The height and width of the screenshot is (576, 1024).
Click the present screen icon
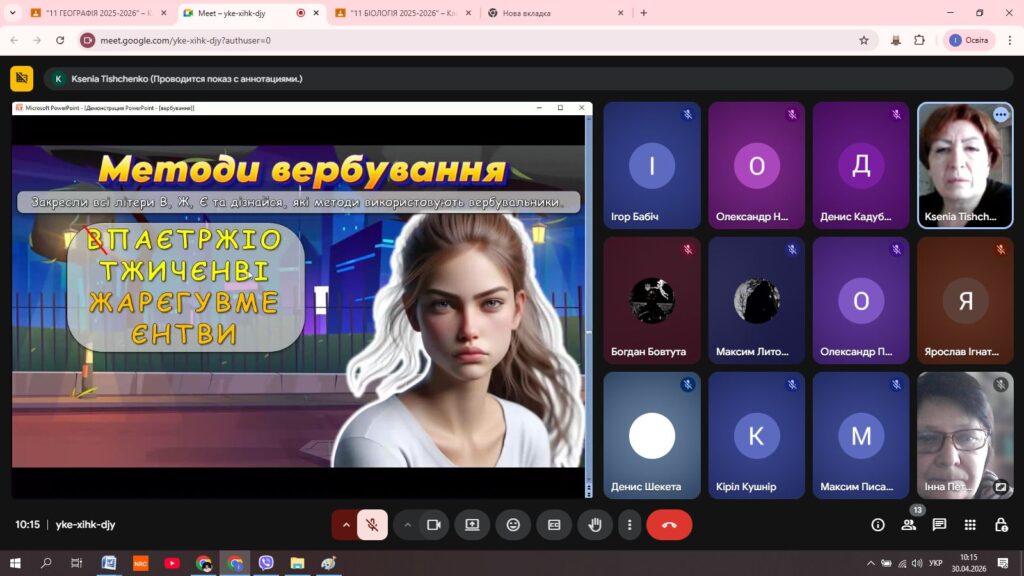point(472,524)
